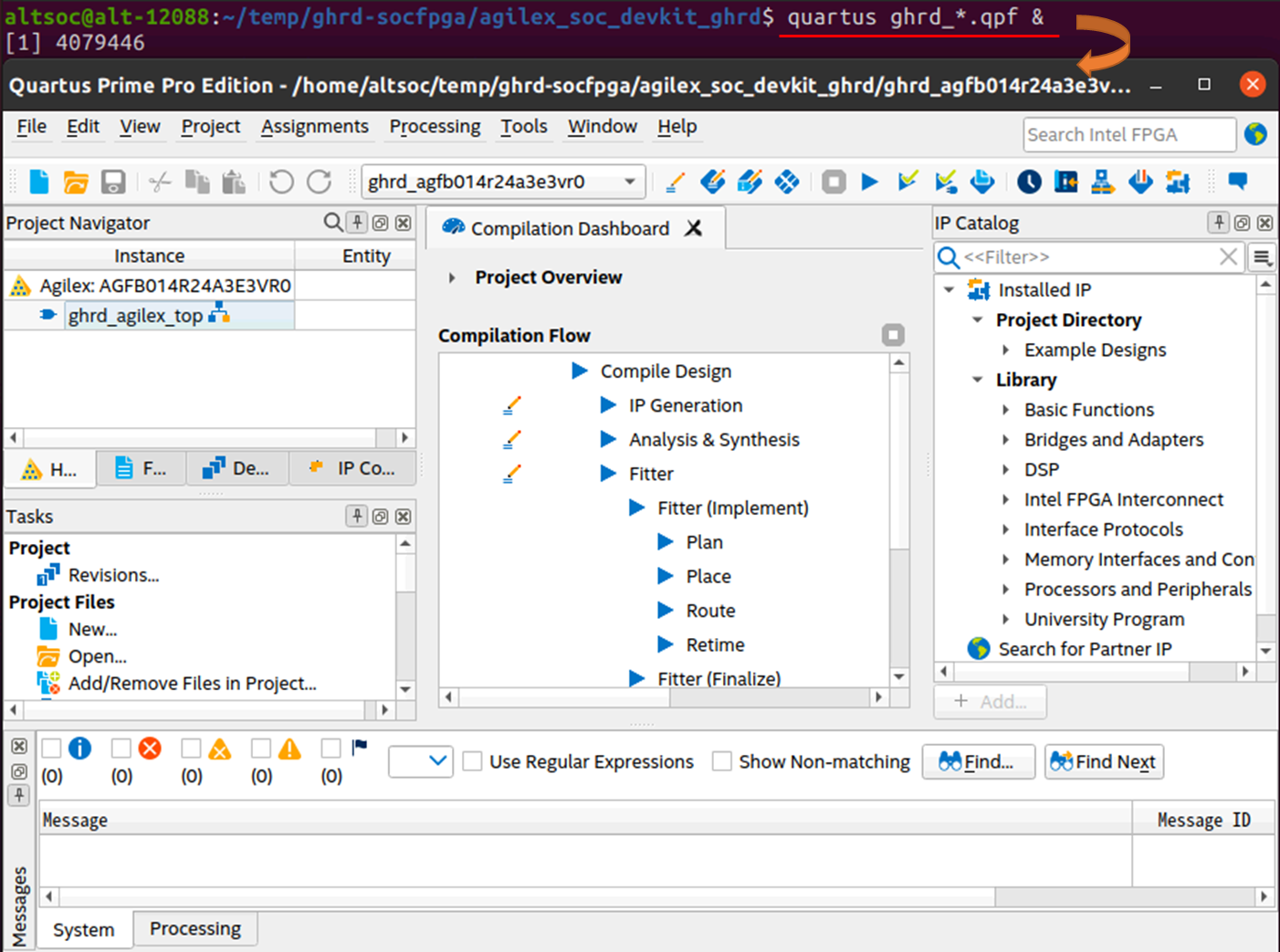Click Search for Partner IP link
This screenshot has height=952, width=1280.
[x=1085, y=649]
